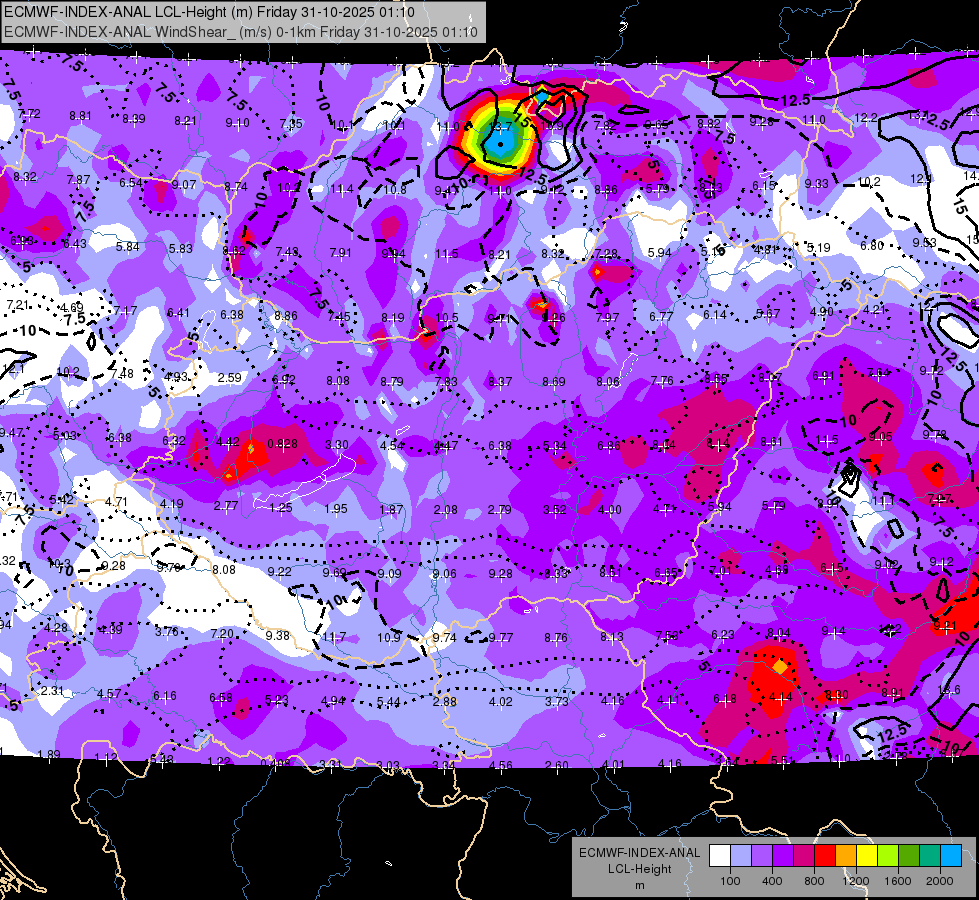The height and width of the screenshot is (900, 979).
Task: Click the white legend color swatch
Action: (x=720, y=855)
